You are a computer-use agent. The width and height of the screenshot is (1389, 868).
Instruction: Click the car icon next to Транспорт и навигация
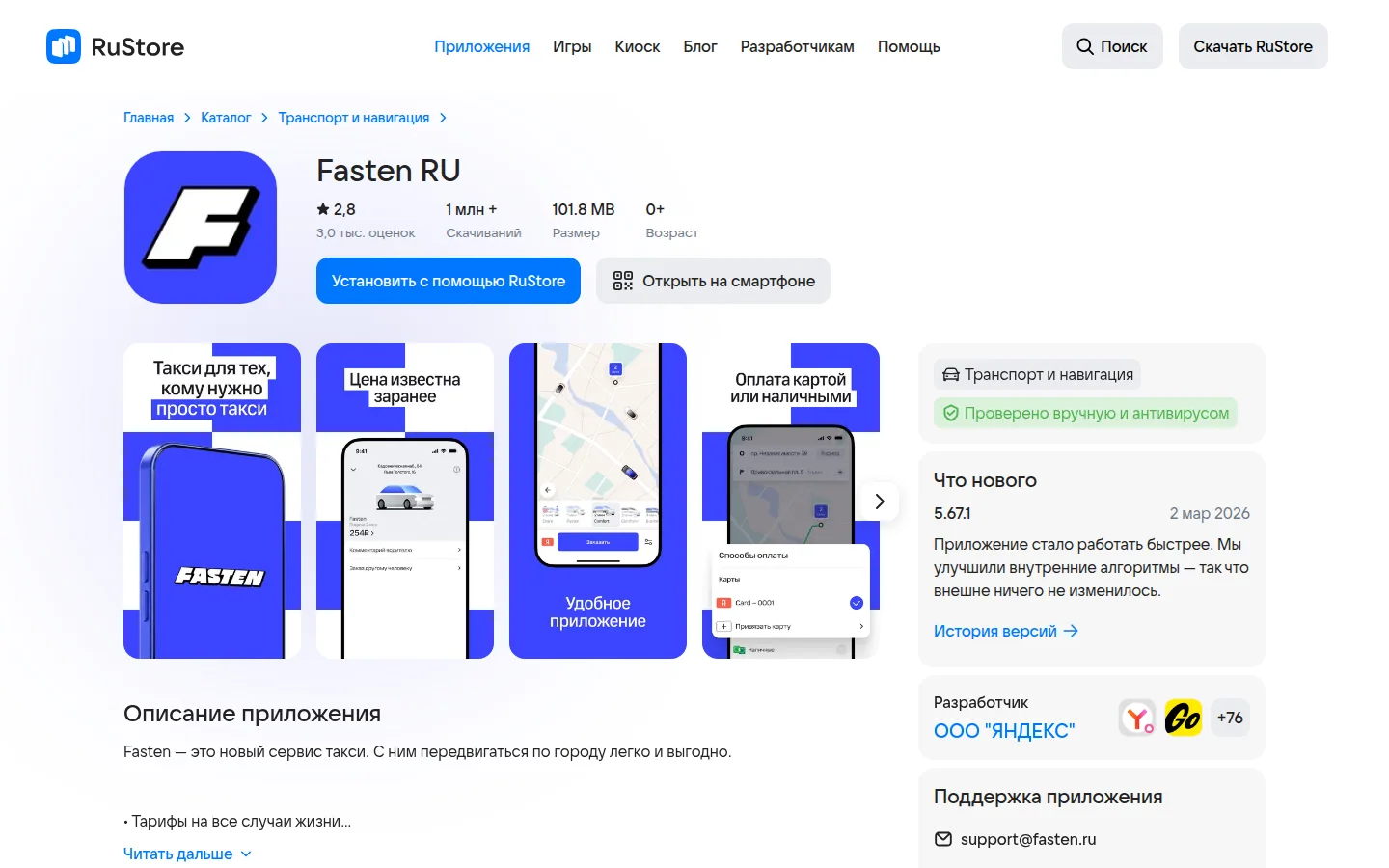pyautogui.click(x=951, y=374)
